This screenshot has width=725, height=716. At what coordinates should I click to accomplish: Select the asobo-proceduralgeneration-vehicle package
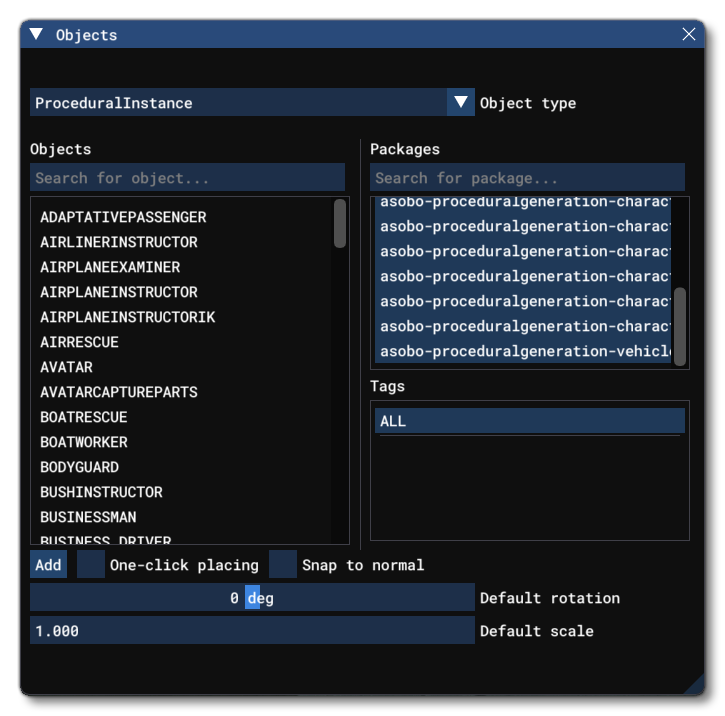pos(525,351)
